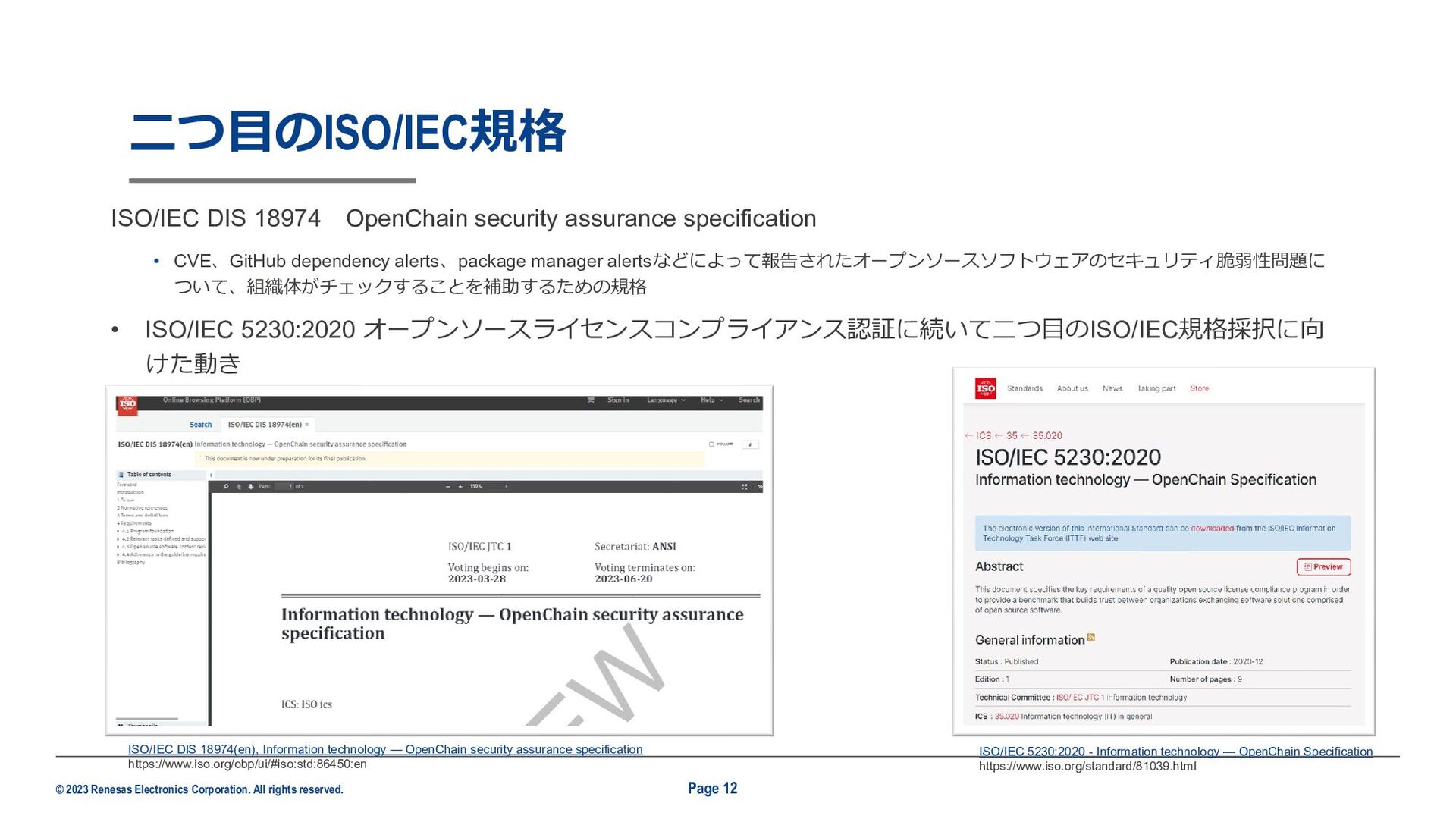Click the ISO/IEC 5230:2020 screenshot thumbnail

tap(1163, 551)
